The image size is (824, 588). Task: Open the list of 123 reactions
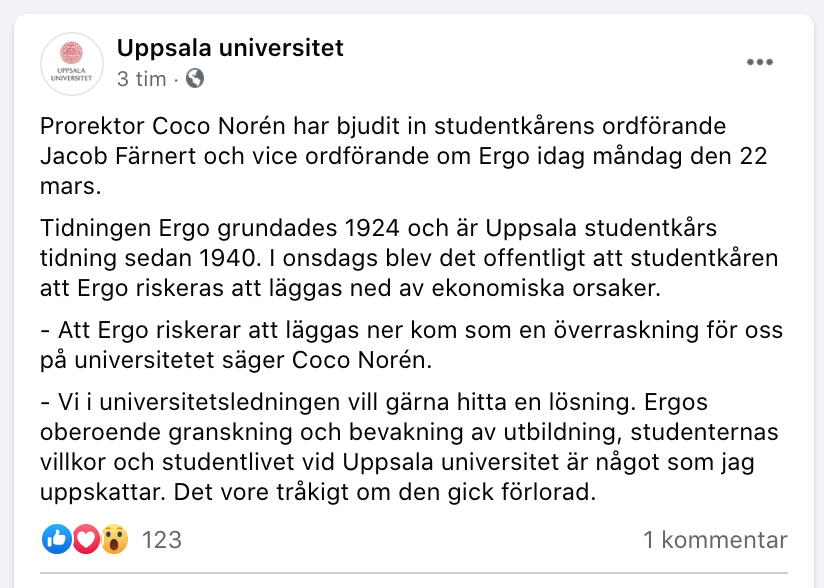point(162,540)
